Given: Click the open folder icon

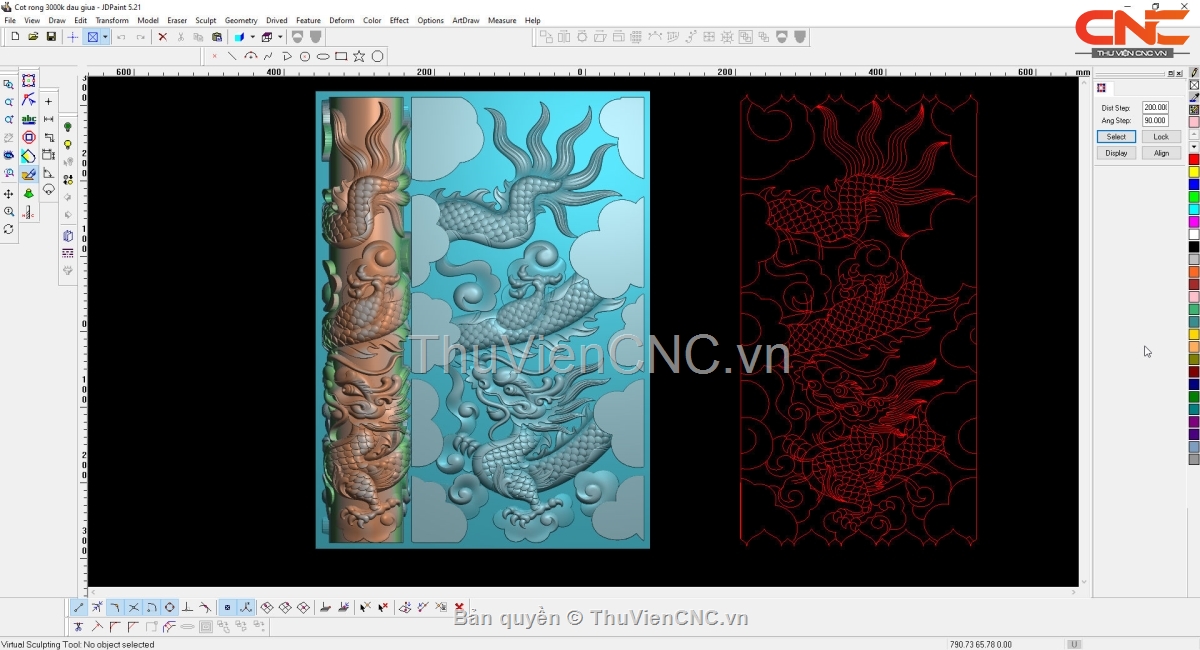Looking at the screenshot, I should pos(33,37).
